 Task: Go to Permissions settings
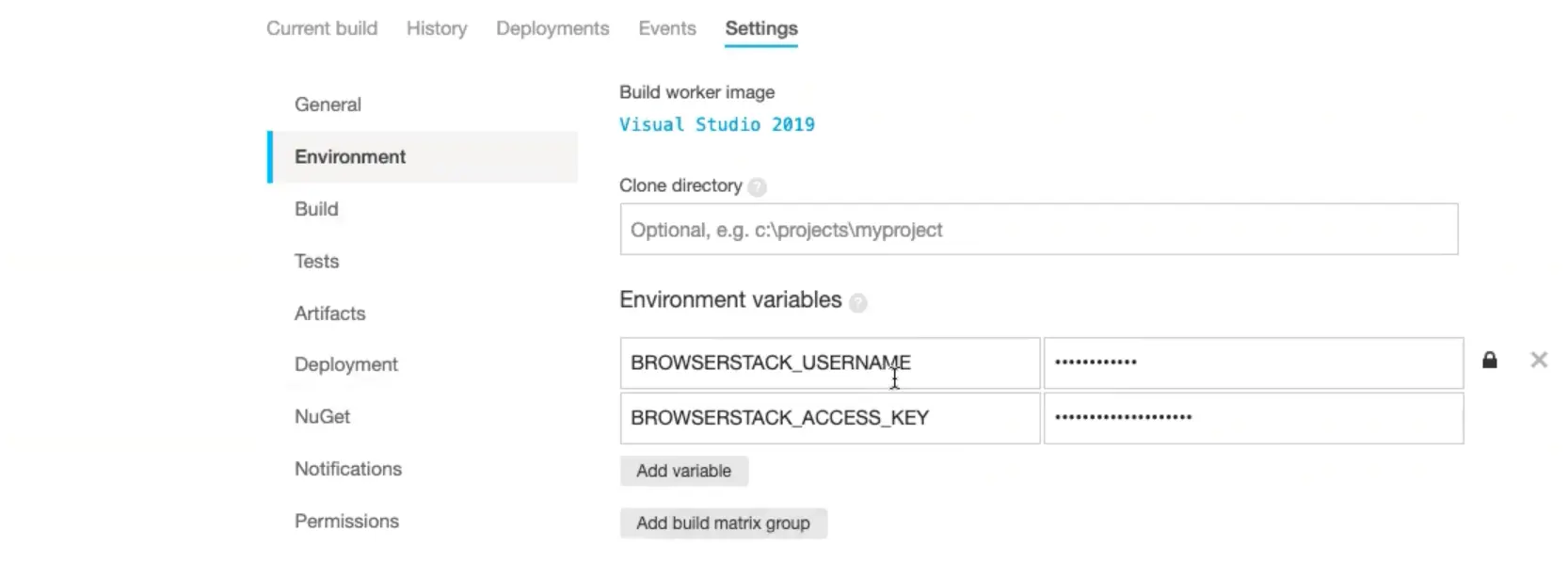[x=346, y=521]
